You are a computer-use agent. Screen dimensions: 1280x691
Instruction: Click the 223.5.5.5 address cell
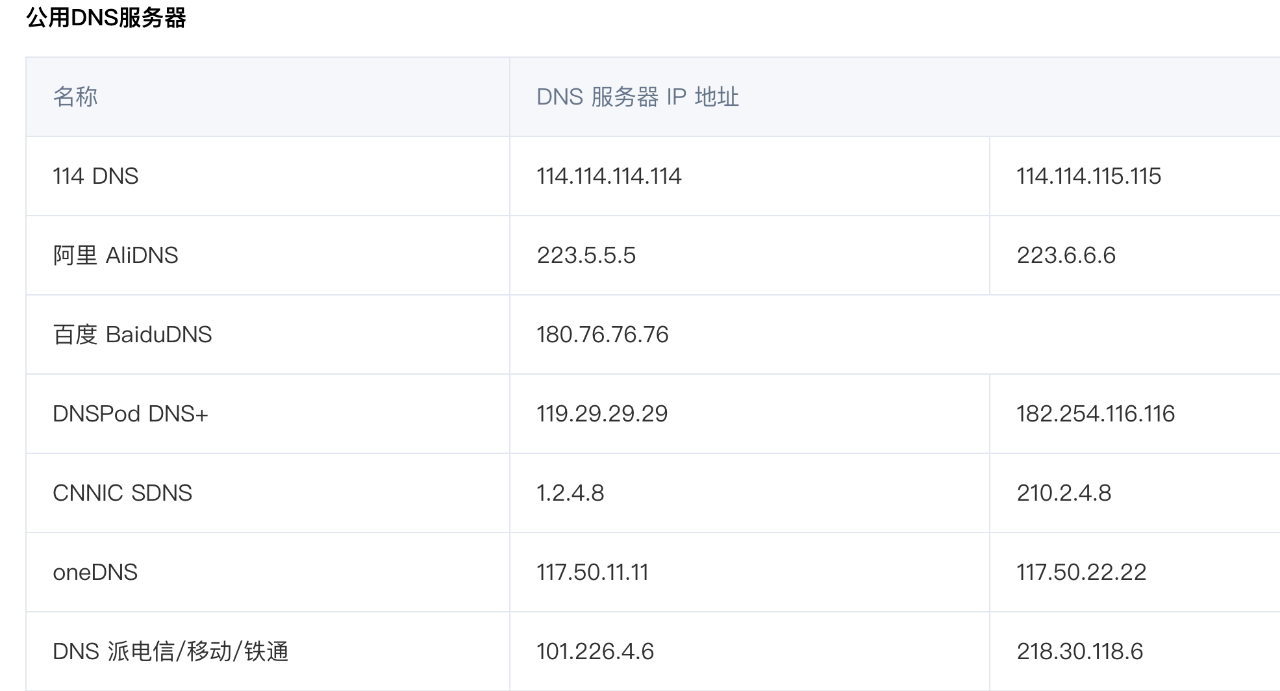tap(586, 256)
